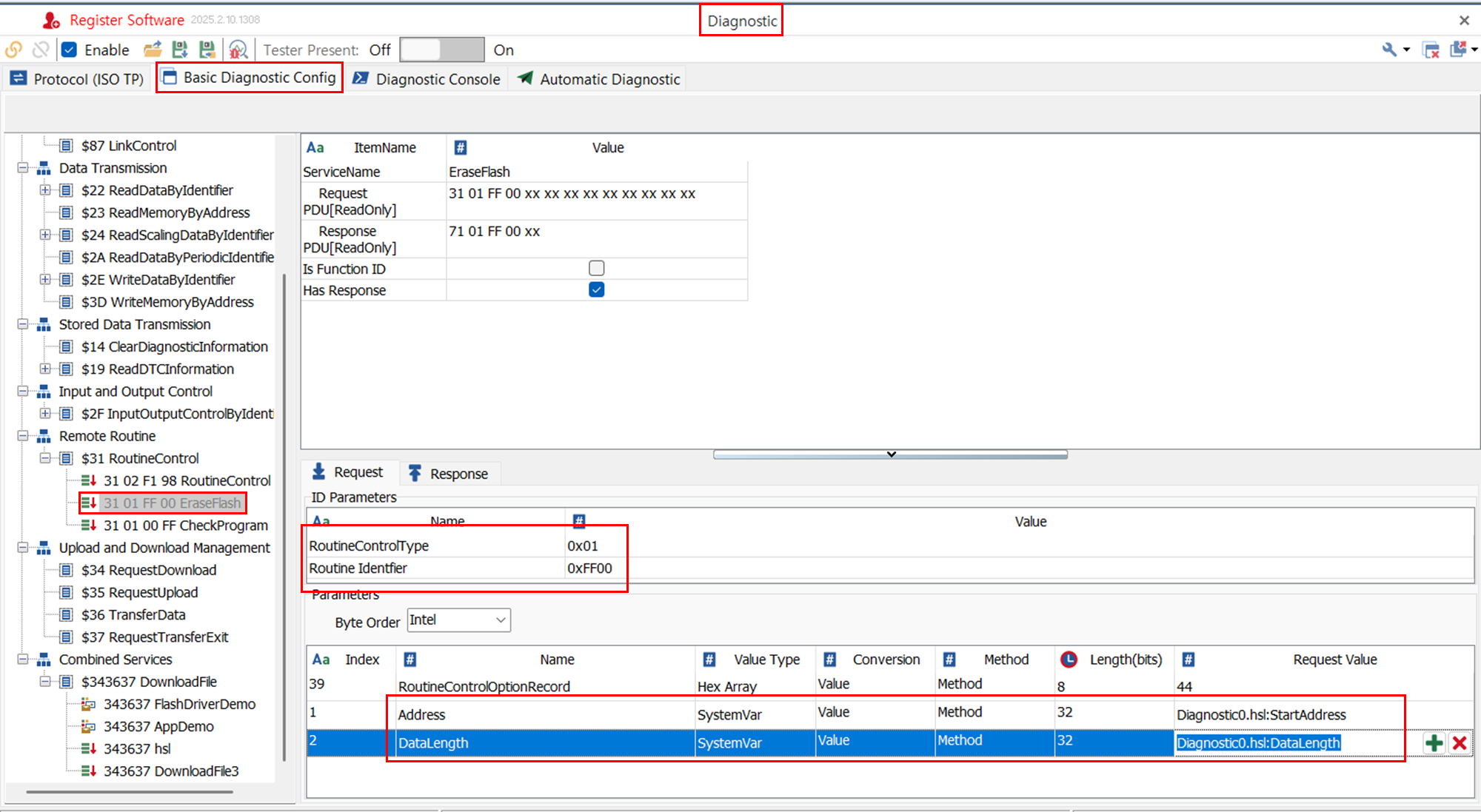Click green plus to add parameter row

point(1434,743)
